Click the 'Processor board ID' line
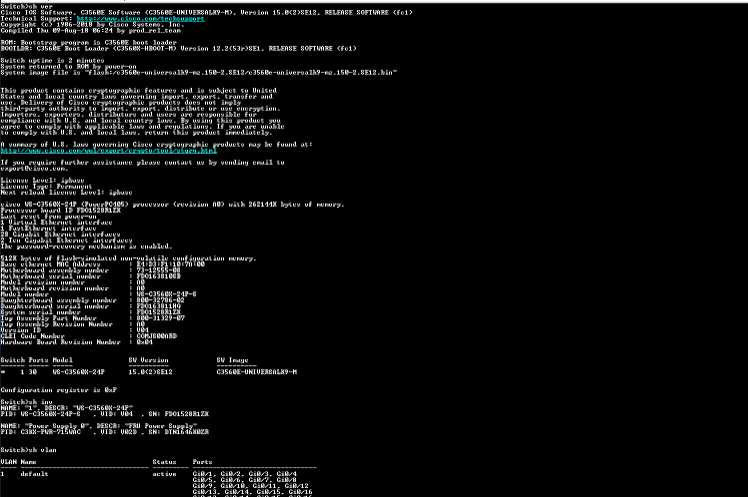 [x=61, y=210]
